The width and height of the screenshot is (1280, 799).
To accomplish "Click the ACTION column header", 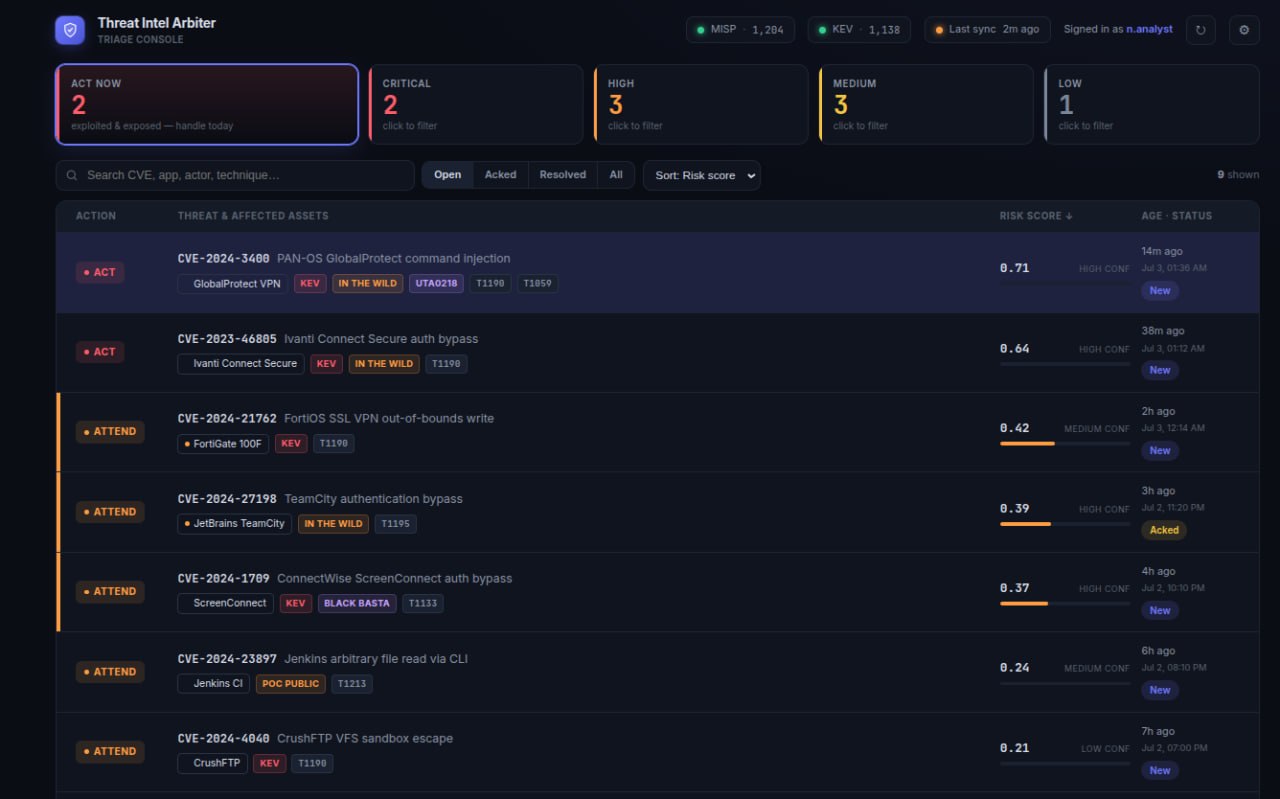I will tap(96, 216).
